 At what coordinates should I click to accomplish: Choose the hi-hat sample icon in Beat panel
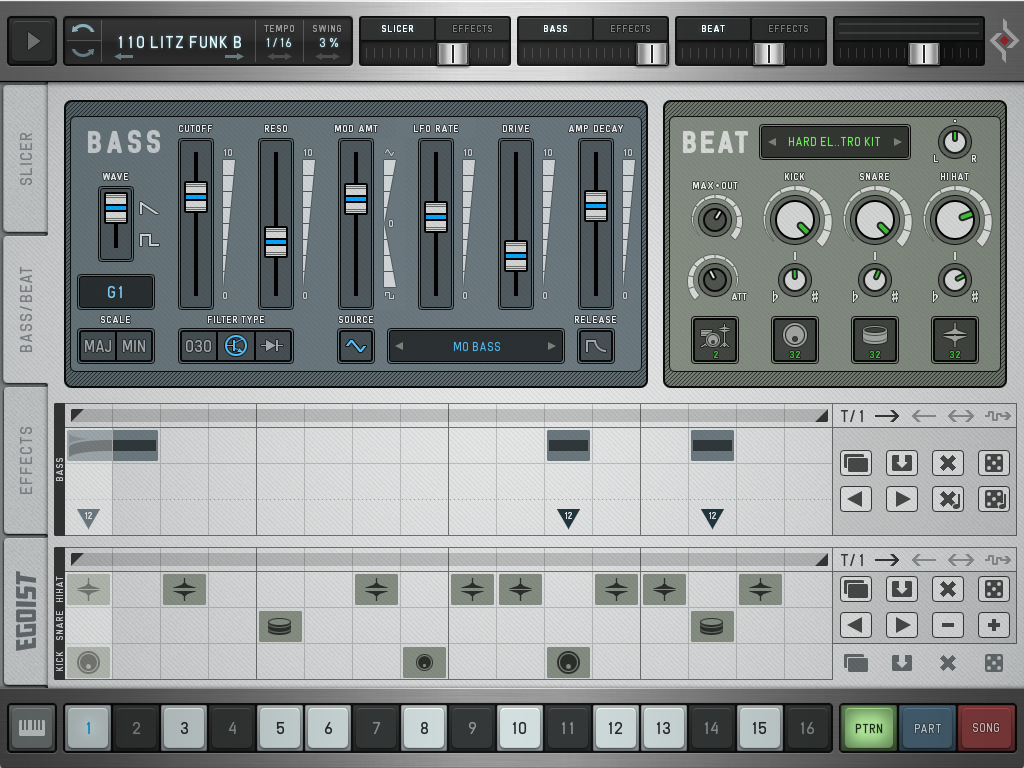955,340
